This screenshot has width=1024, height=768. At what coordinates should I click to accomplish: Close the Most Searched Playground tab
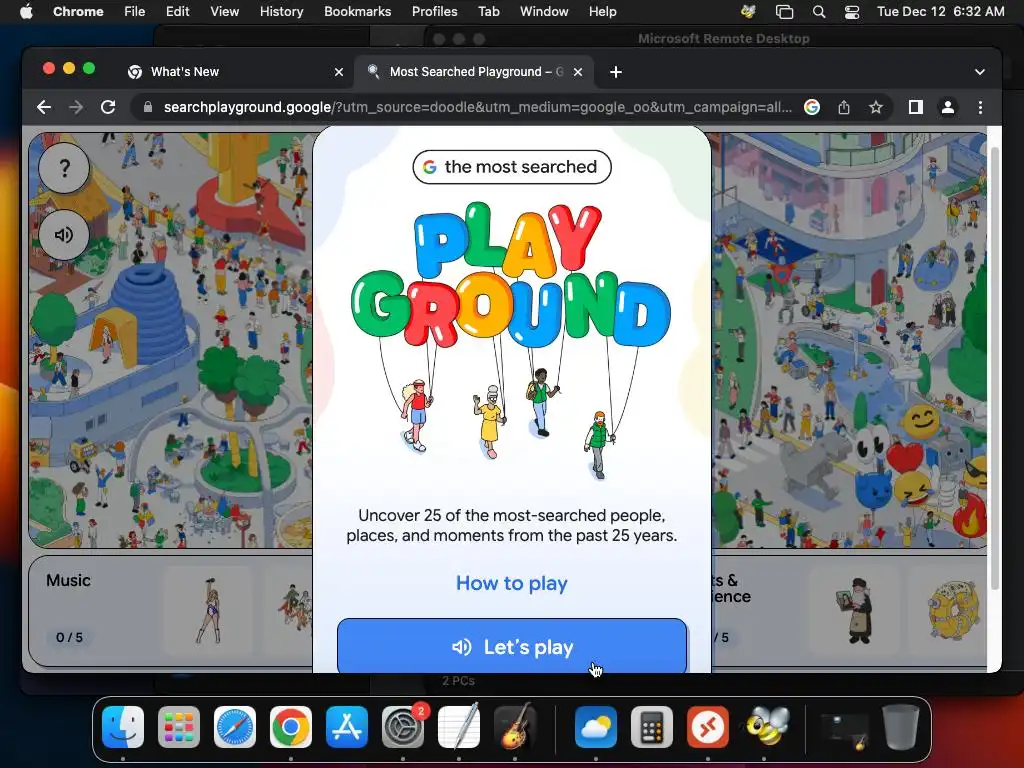pyautogui.click(x=578, y=72)
